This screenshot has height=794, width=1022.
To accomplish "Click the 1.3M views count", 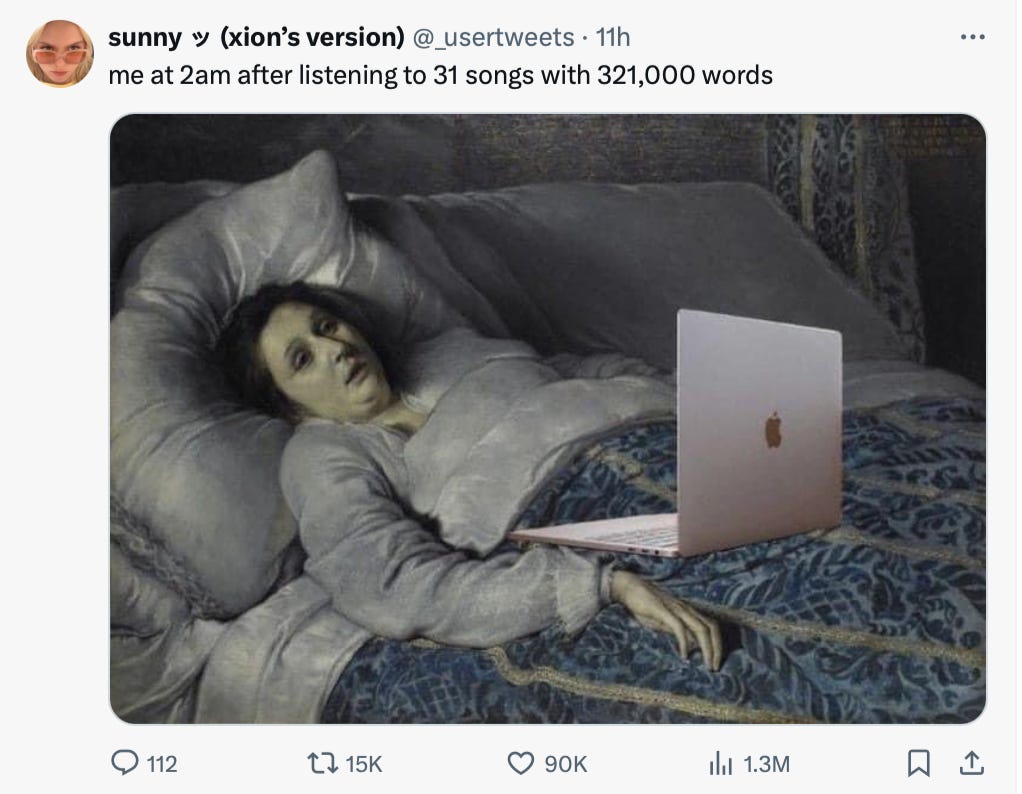I will [766, 764].
